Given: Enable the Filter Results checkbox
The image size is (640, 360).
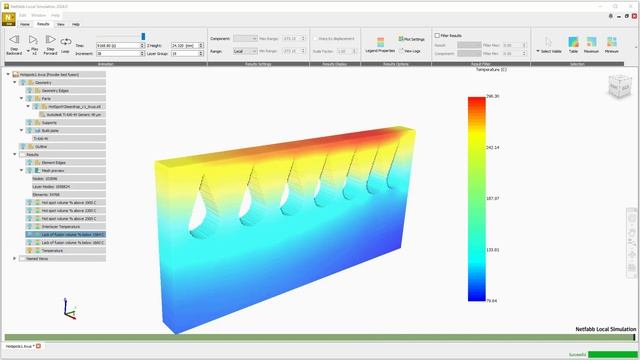Looking at the screenshot, I should tap(437, 36).
